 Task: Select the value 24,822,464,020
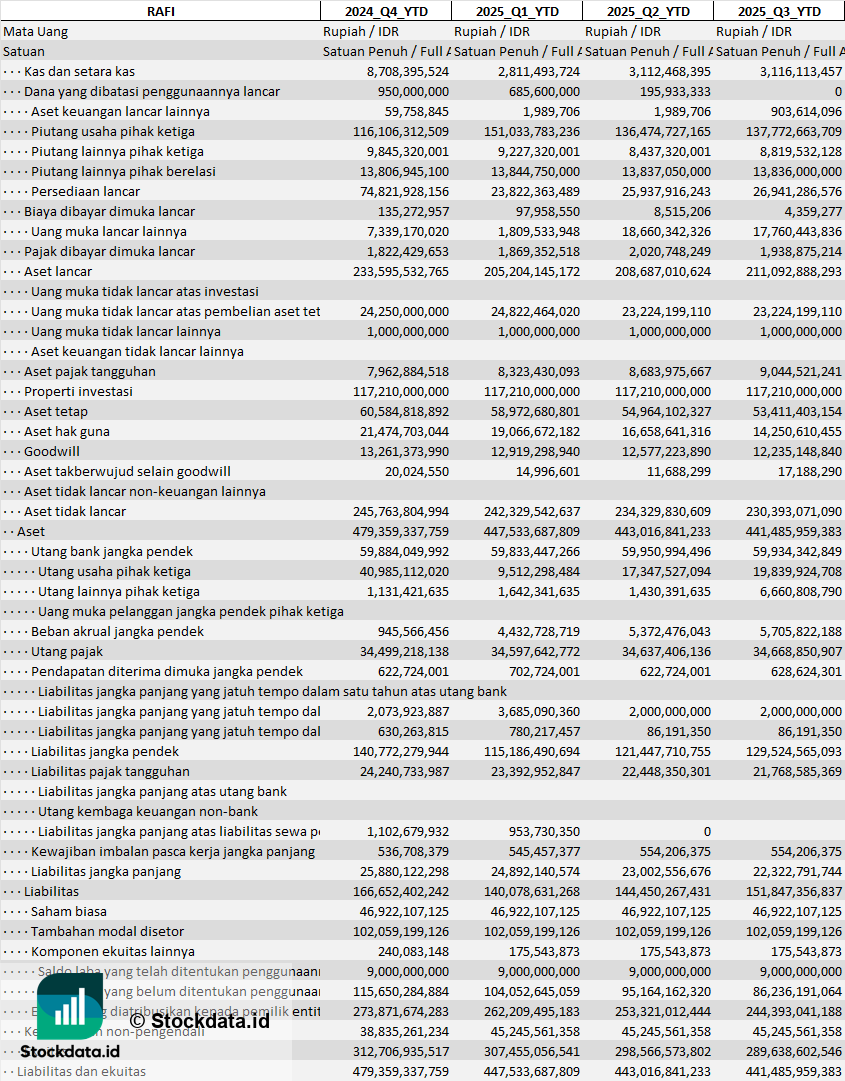click(536, 312)
